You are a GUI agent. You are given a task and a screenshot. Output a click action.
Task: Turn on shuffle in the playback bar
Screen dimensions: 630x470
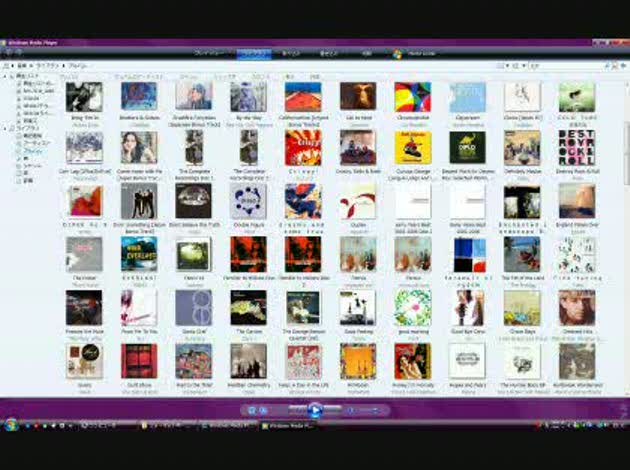click(252, 411)
